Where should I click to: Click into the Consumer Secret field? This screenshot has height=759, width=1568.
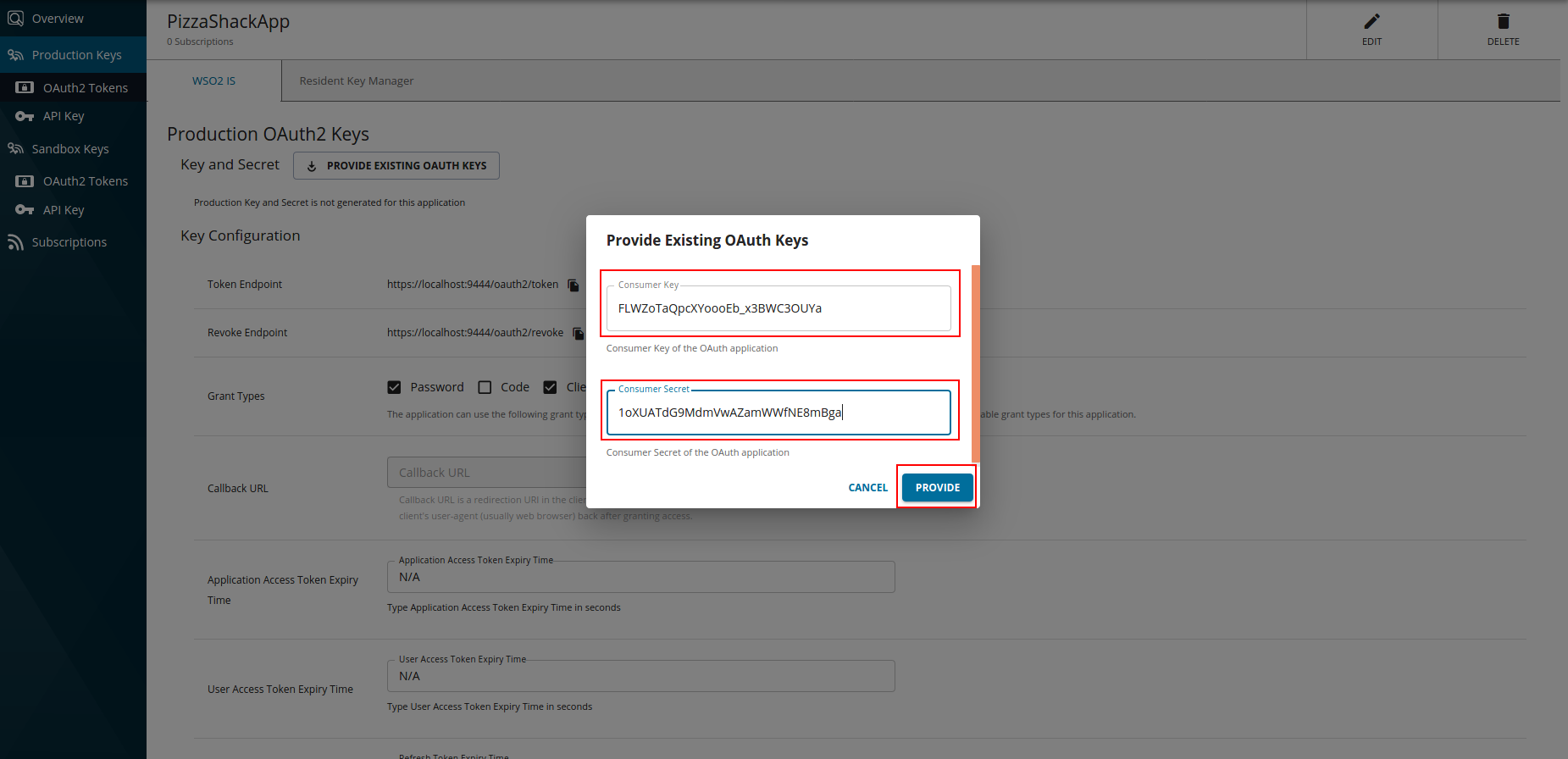coord(778,413)
